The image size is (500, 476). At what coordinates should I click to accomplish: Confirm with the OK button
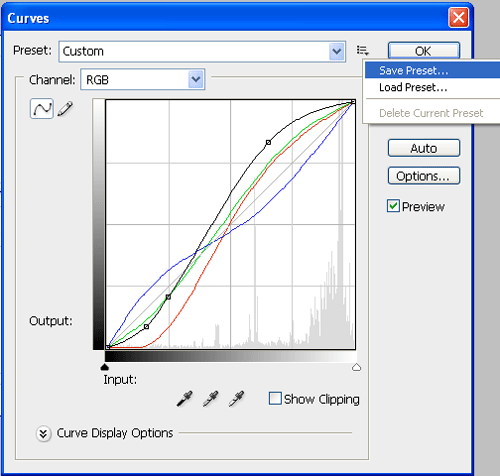(x=424, y=51)
